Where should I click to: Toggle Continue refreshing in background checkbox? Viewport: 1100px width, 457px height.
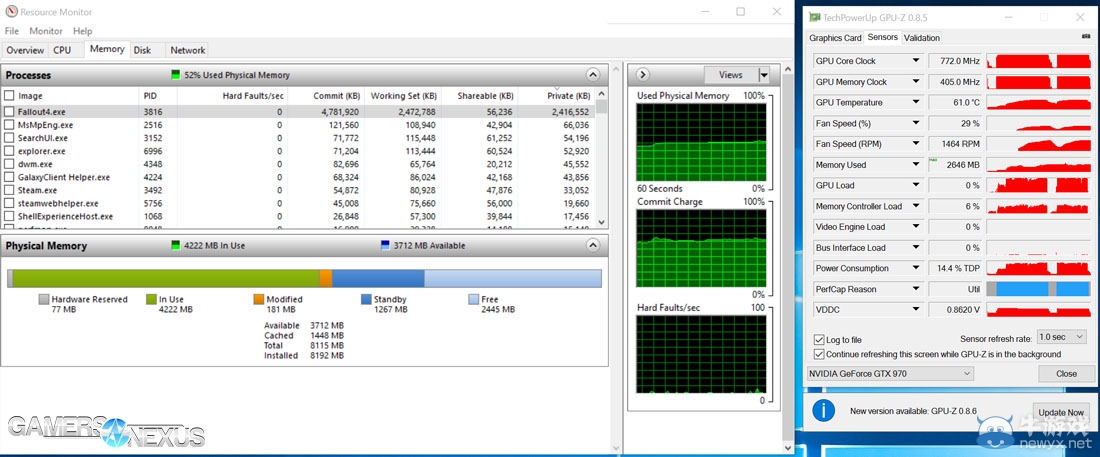[820, 354]
